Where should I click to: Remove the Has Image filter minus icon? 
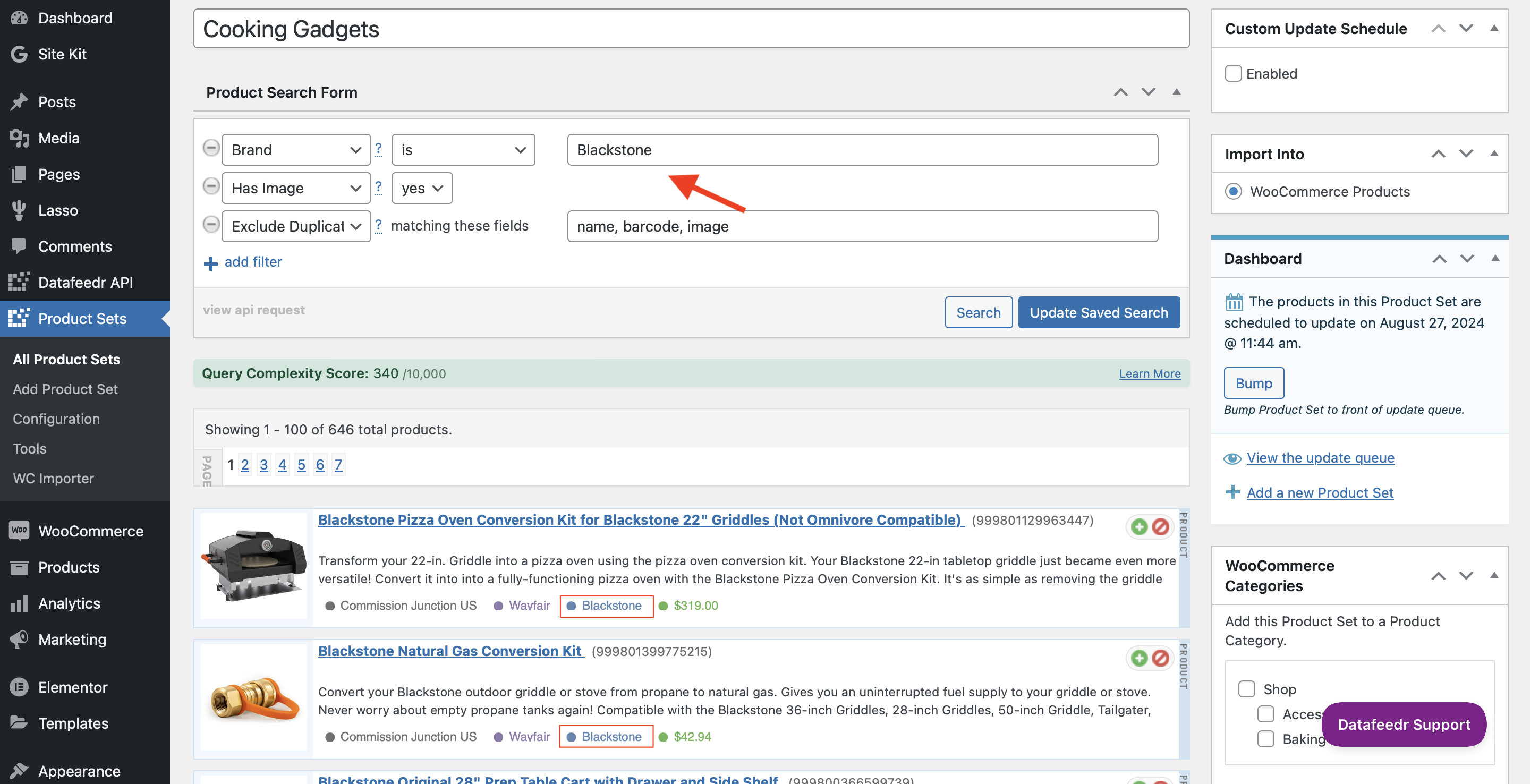211,186
